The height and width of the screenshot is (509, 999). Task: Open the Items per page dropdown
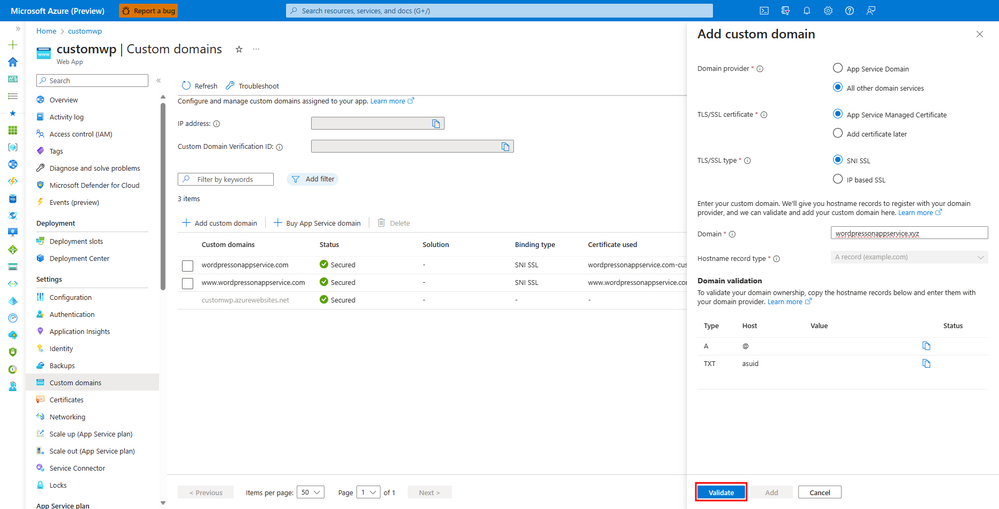311,492
